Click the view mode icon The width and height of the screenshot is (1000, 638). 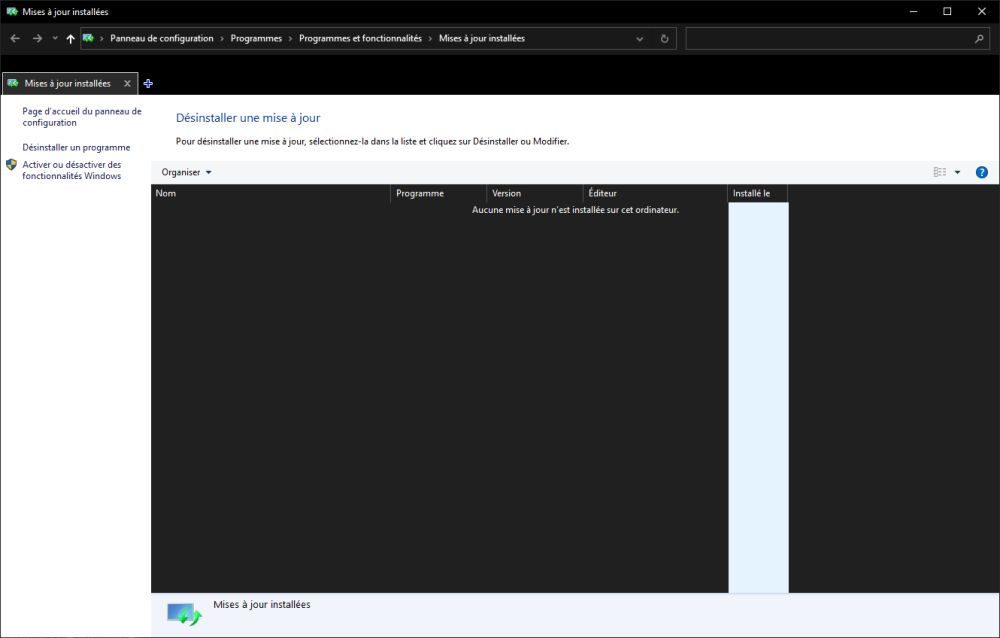pyautogui.click(x=939, y=172)
